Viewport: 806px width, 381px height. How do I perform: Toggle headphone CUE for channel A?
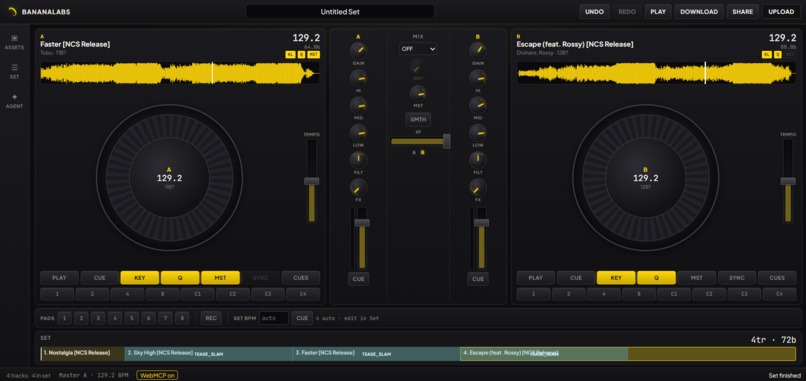tap(358, 279)
